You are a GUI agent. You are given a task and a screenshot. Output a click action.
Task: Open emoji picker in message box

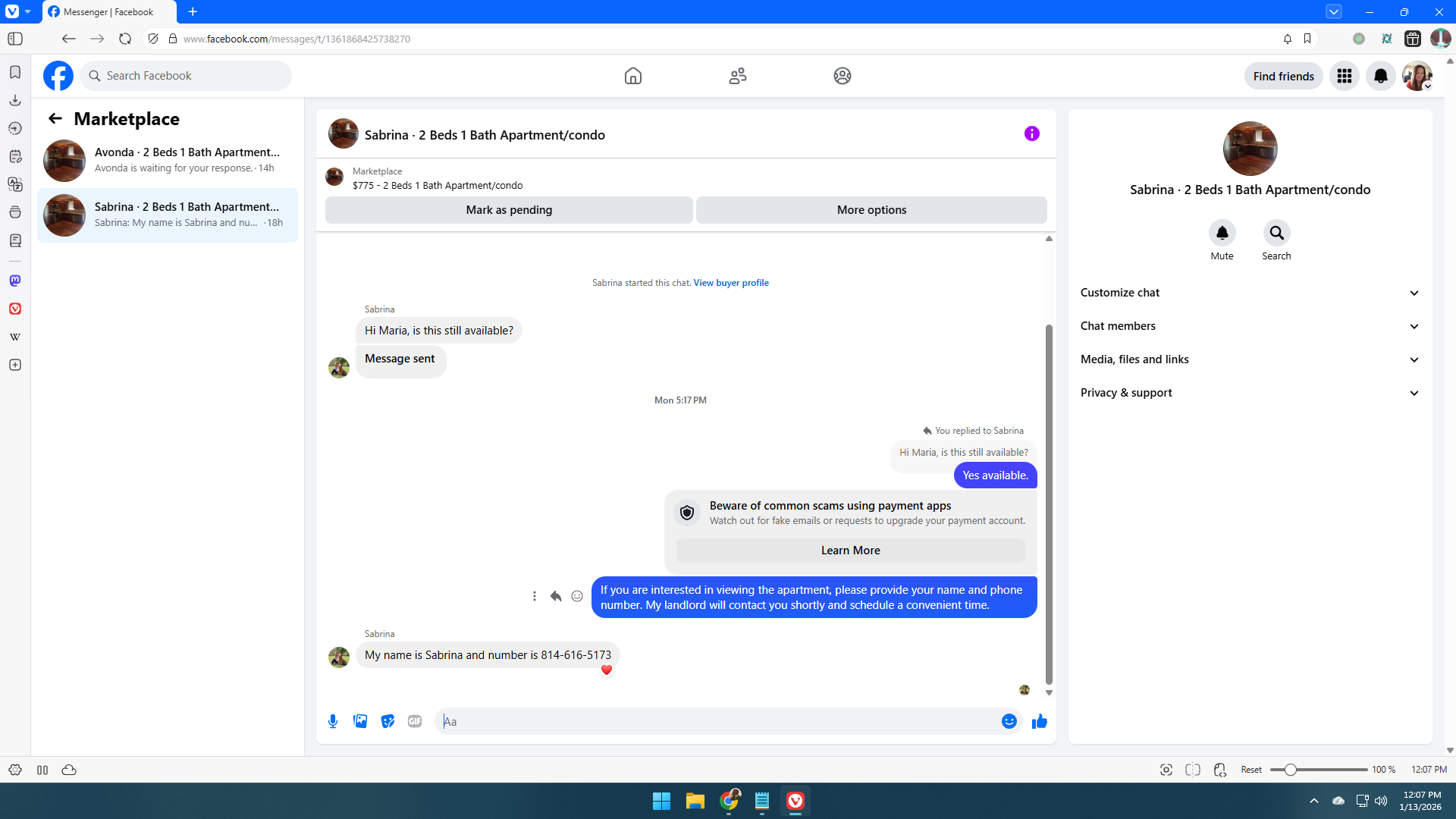[x=1009, y=721]
